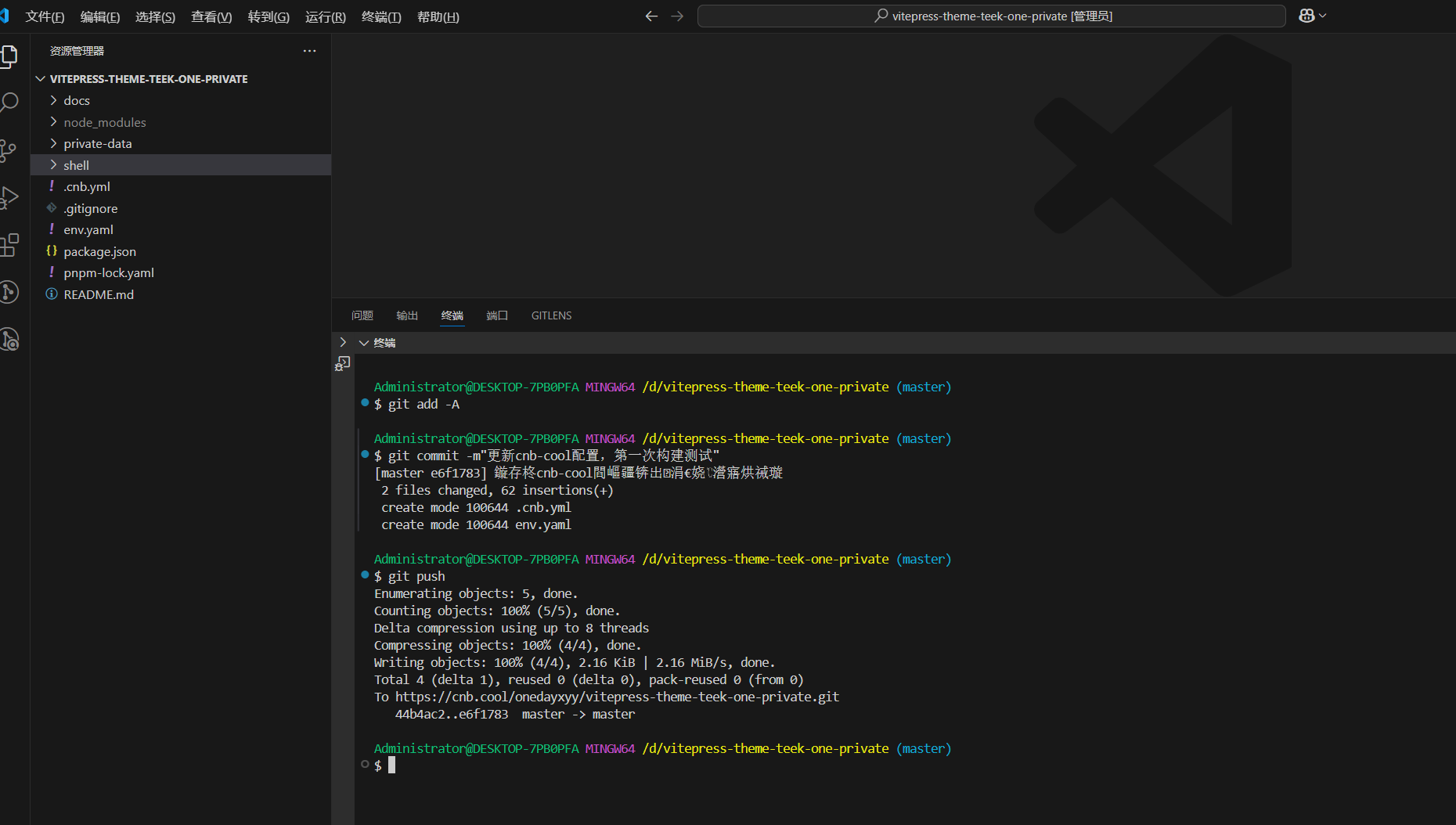The image size is (1456, 825).
Task: Open the cnb.cool repository URL in terminal
Action: tap(617, 697)
